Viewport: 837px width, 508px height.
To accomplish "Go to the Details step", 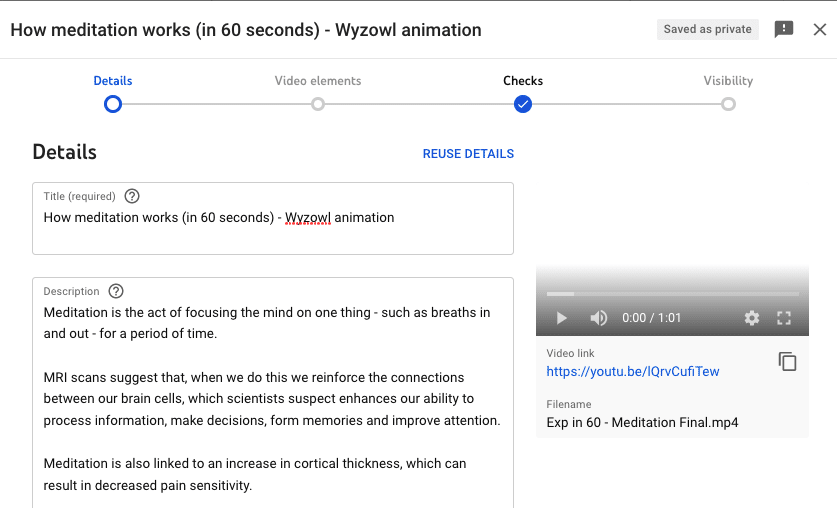I will (x=113, y=81).
